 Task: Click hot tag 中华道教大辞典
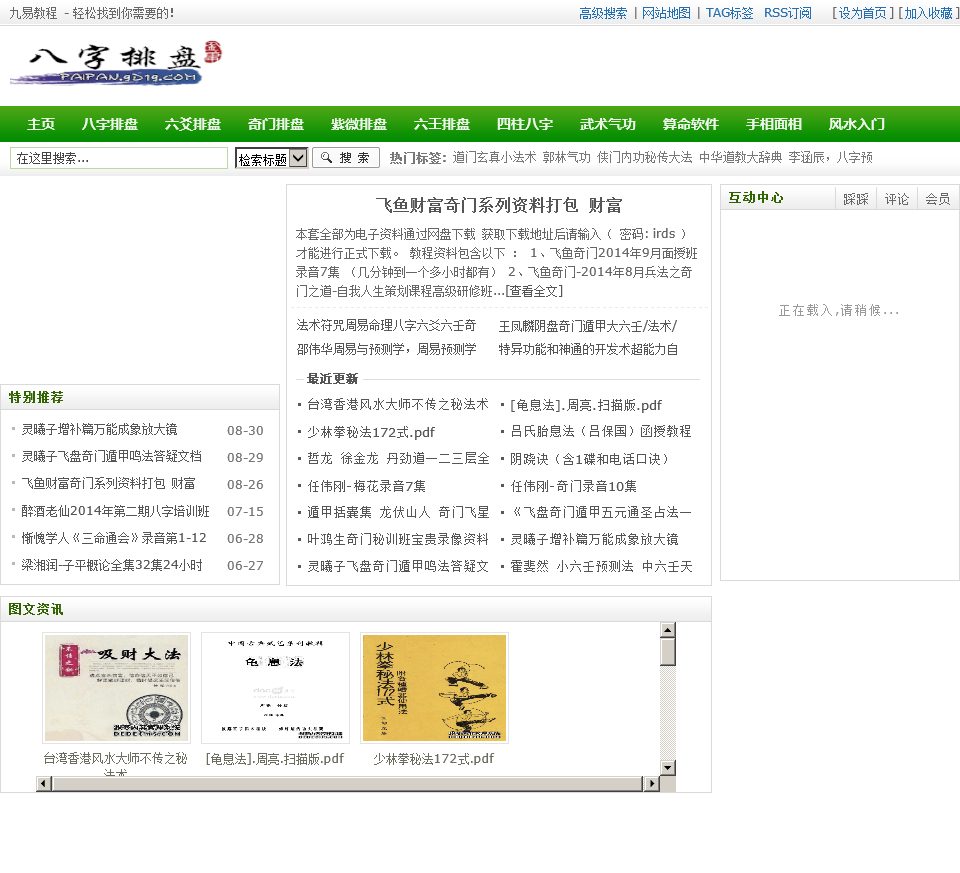[x=741, y=158]
